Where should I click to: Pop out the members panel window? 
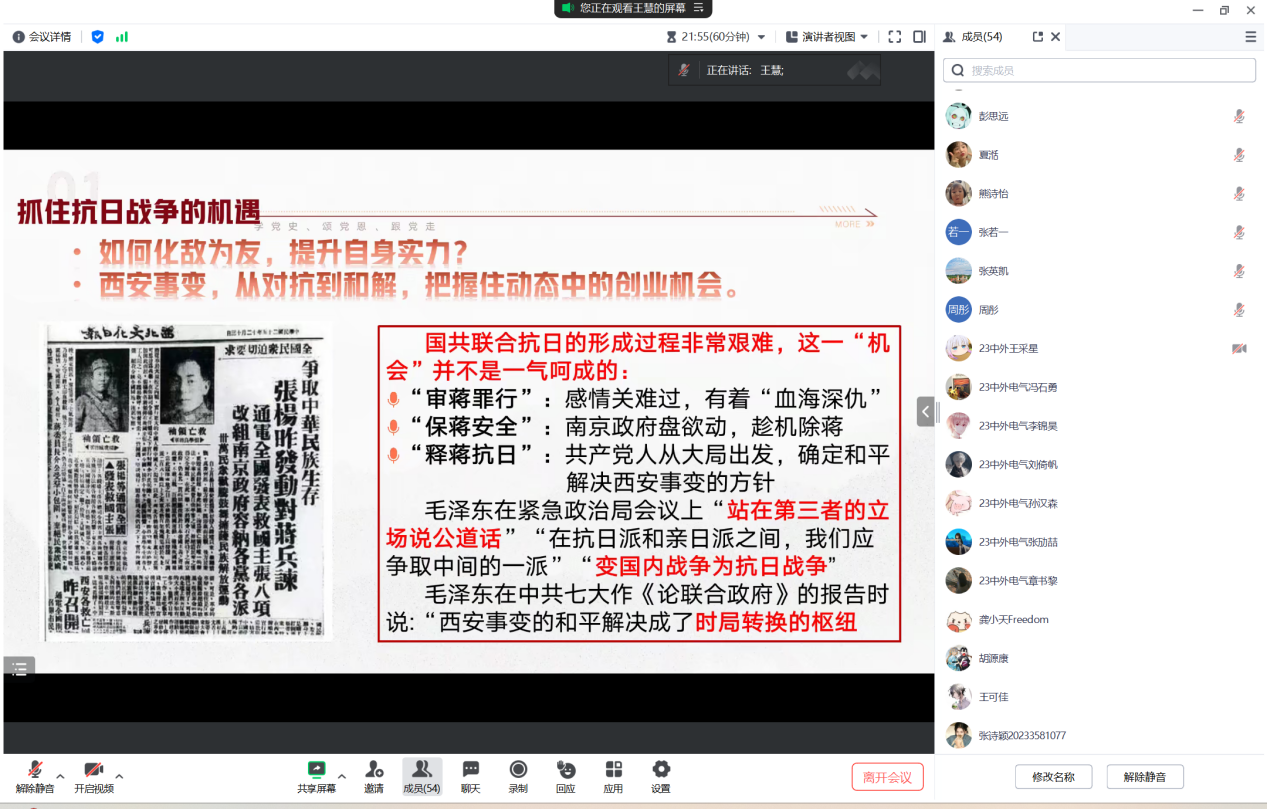(x=1037, y=37)
